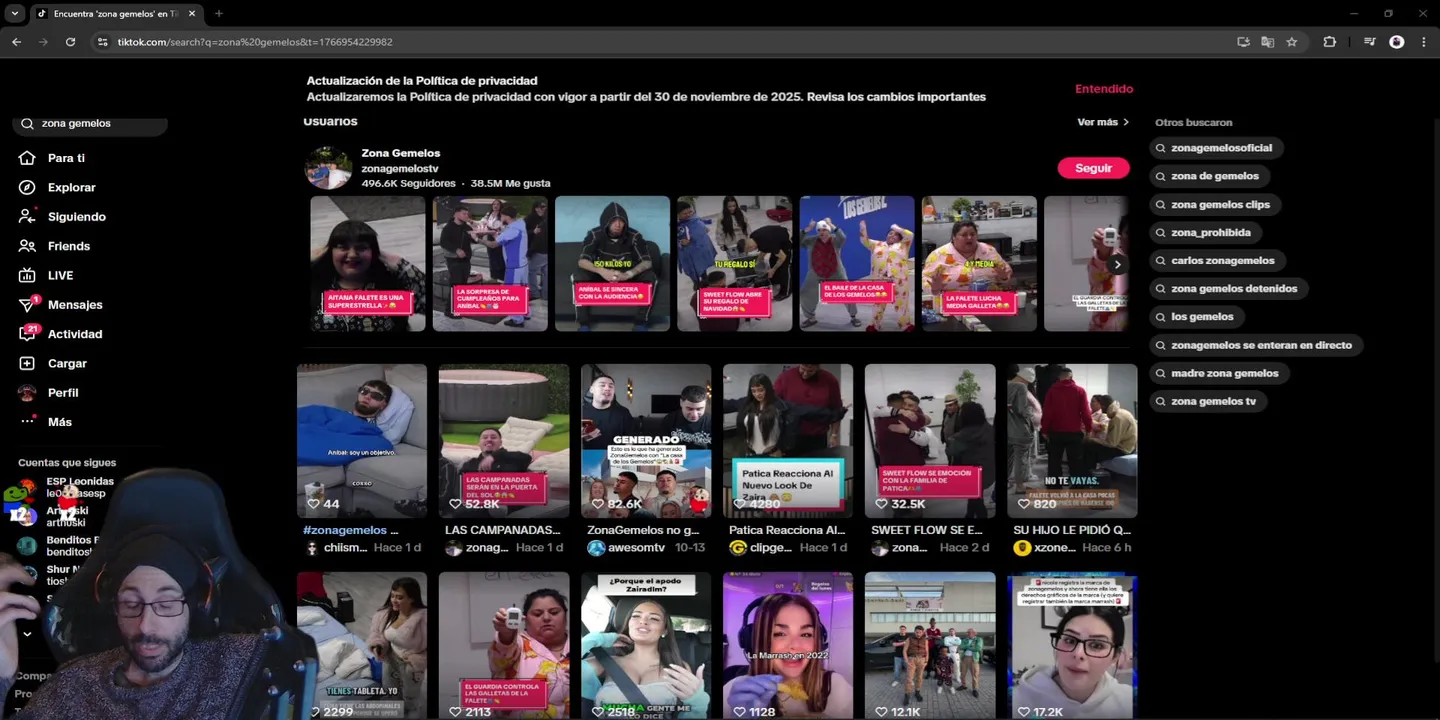Open the Explorar compass icon
Screen dimensions: 1440x720
[x=27, y=187]
